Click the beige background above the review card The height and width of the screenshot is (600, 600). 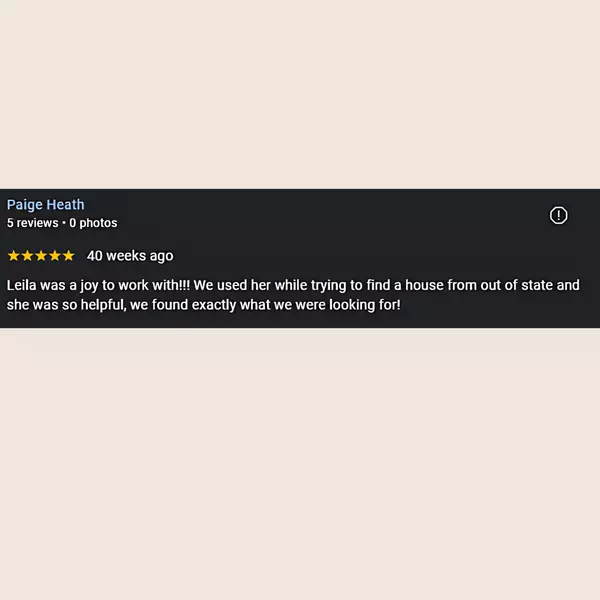300,94
